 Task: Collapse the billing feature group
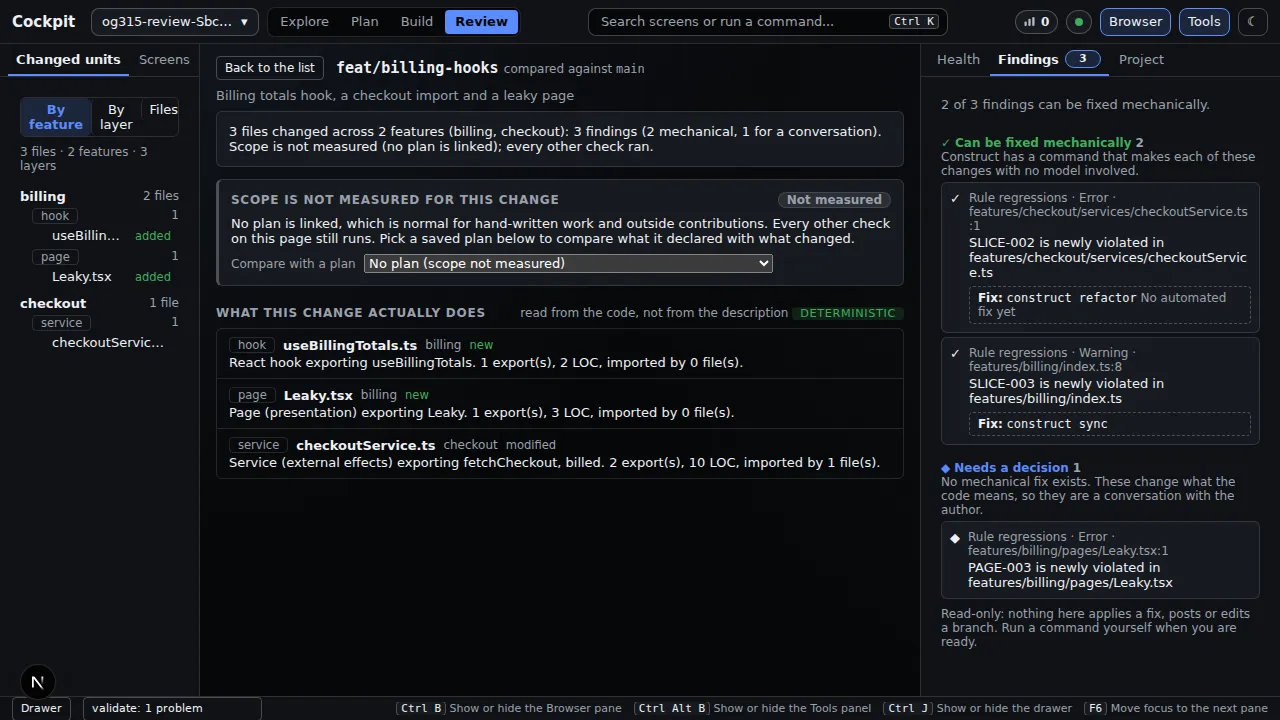pos(99,196)
